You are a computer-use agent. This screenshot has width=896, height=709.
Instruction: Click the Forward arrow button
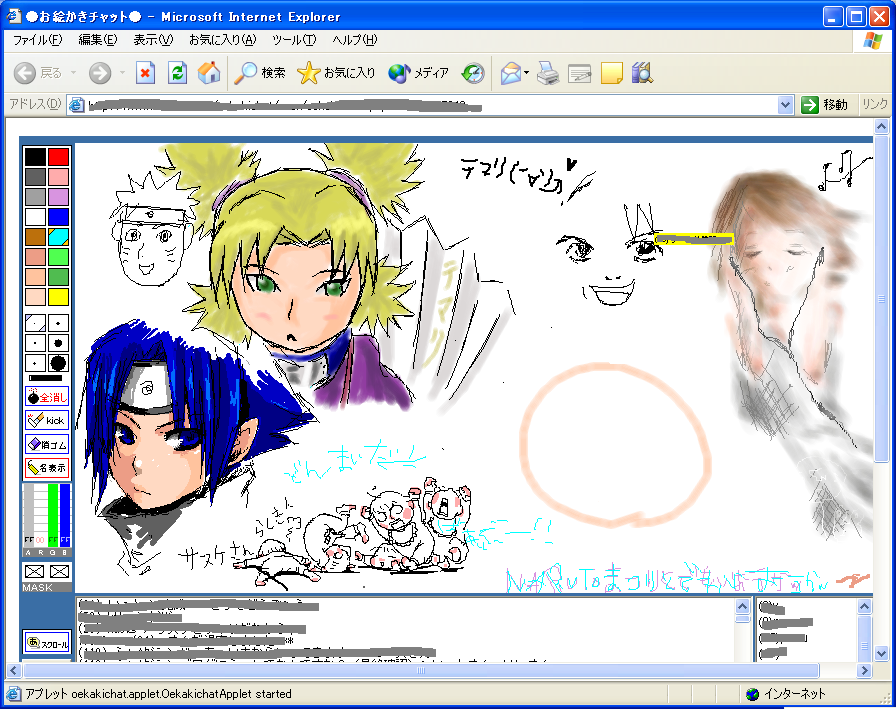[100, 73]
